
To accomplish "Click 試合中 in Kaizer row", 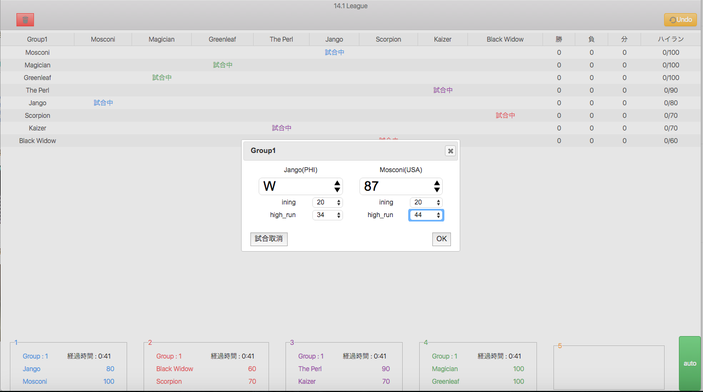I will point(282,128).
